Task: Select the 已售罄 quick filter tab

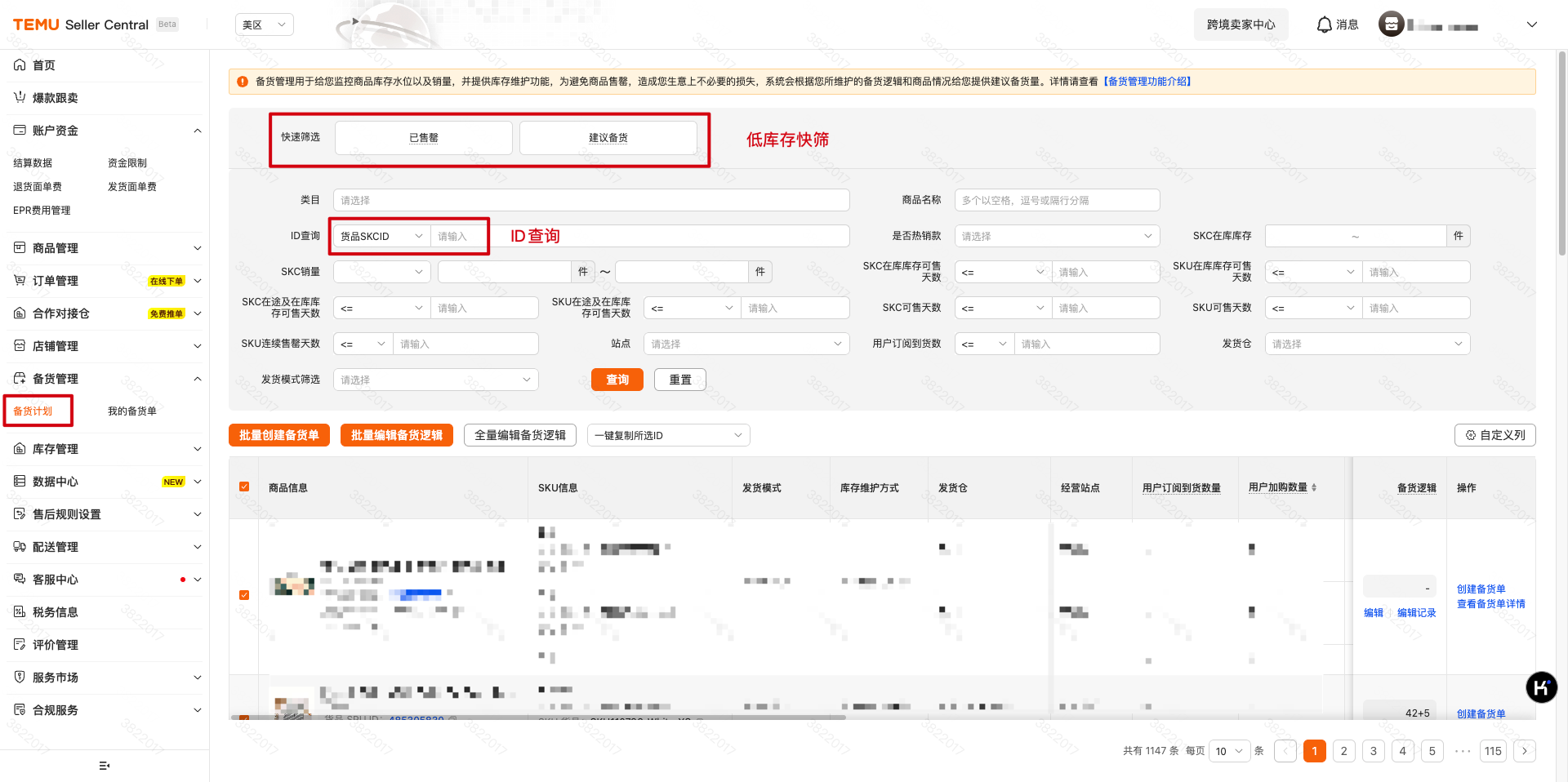Action: (423, 138)
